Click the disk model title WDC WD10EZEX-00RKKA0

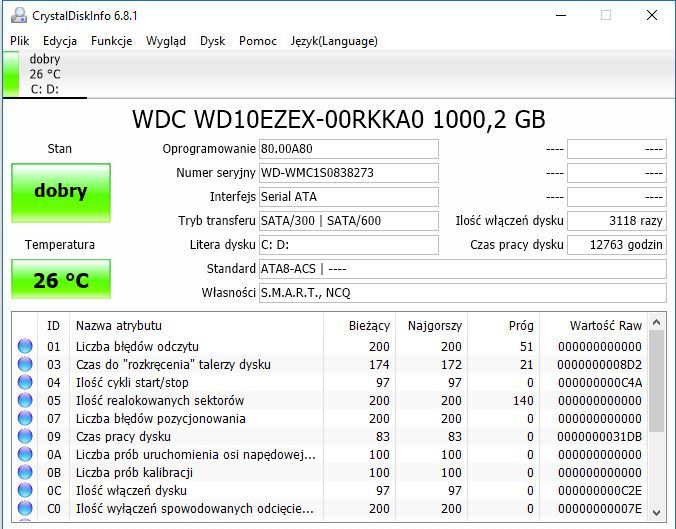338,119
